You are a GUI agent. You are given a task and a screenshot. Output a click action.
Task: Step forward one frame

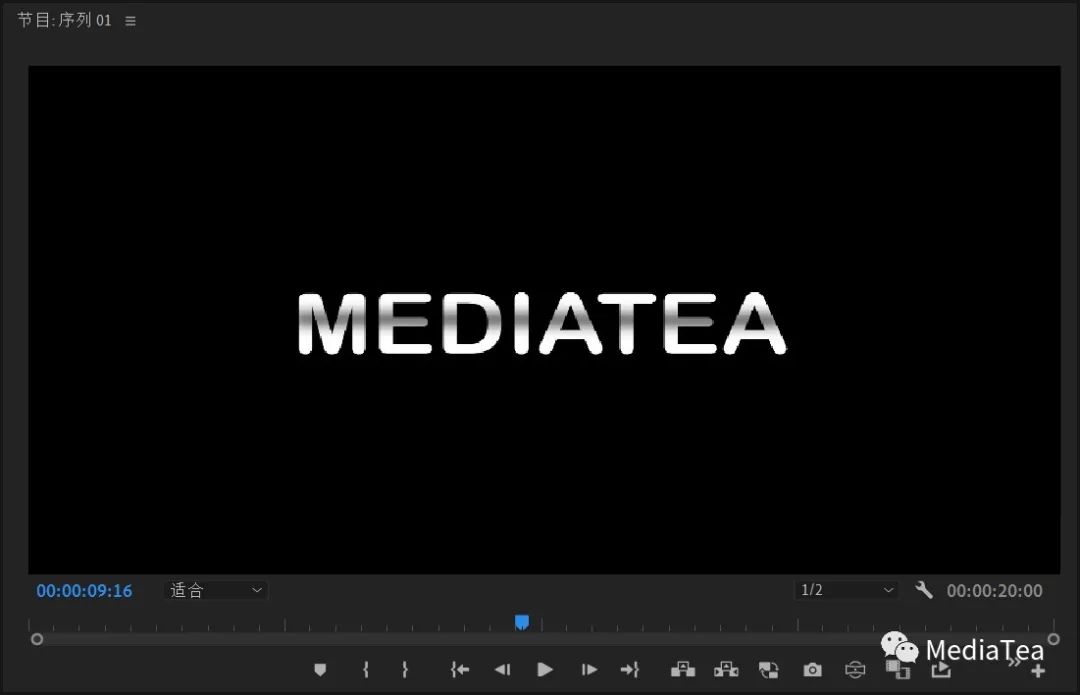(x=589, y=670)
